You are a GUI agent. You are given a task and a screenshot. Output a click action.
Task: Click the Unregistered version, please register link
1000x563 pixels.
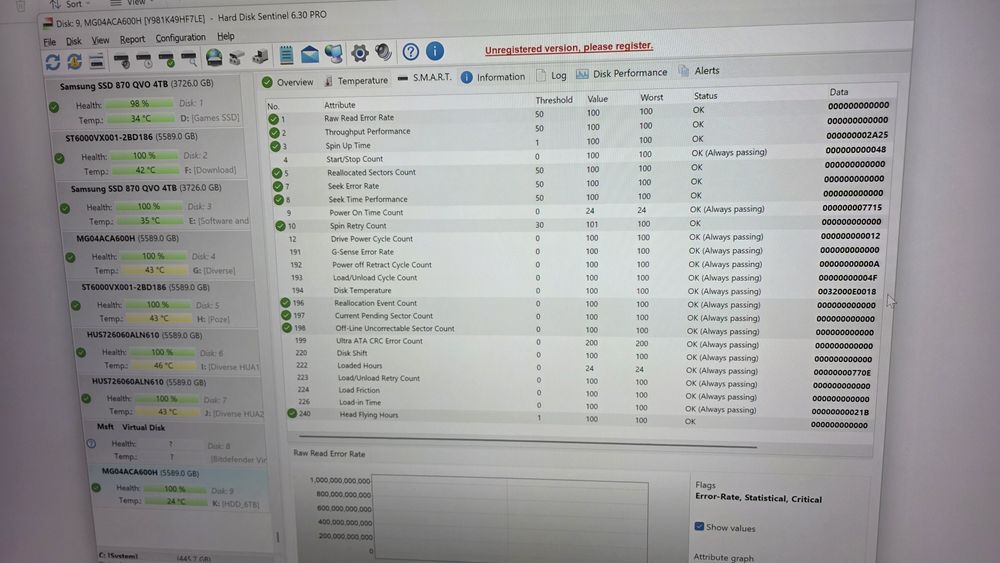(569, 48)
